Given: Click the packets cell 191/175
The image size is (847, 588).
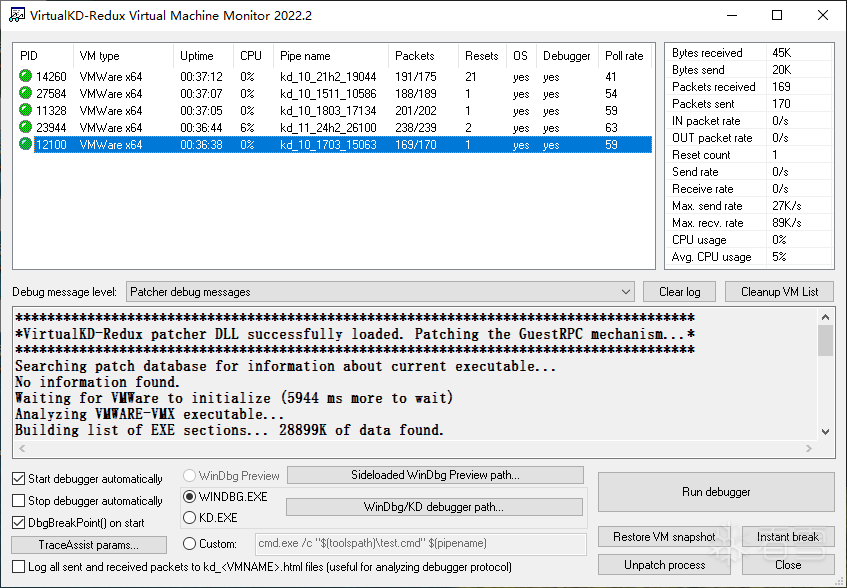Looking at the screenshot, I should coord(415,77).
